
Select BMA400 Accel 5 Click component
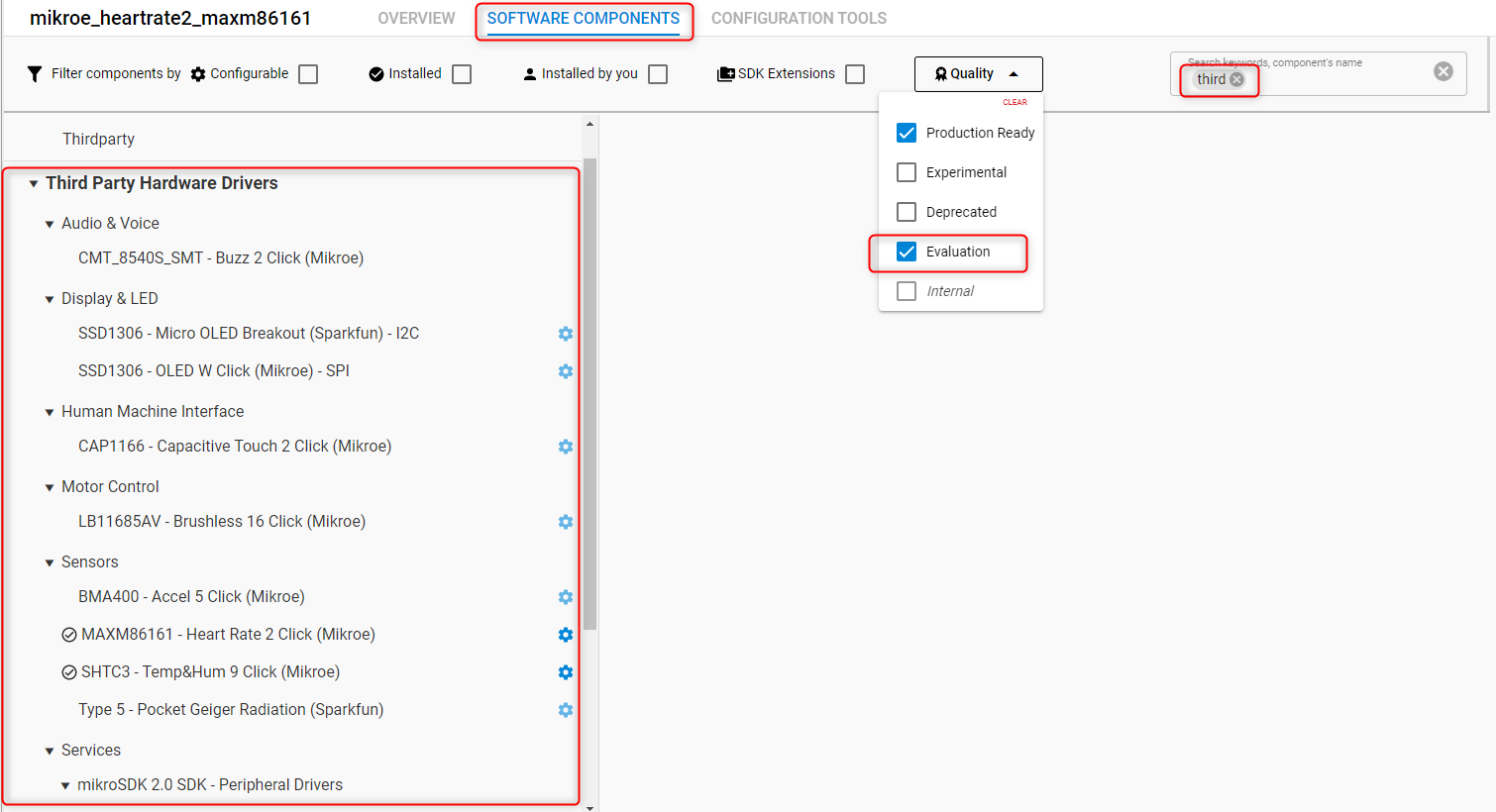point(191,597)
